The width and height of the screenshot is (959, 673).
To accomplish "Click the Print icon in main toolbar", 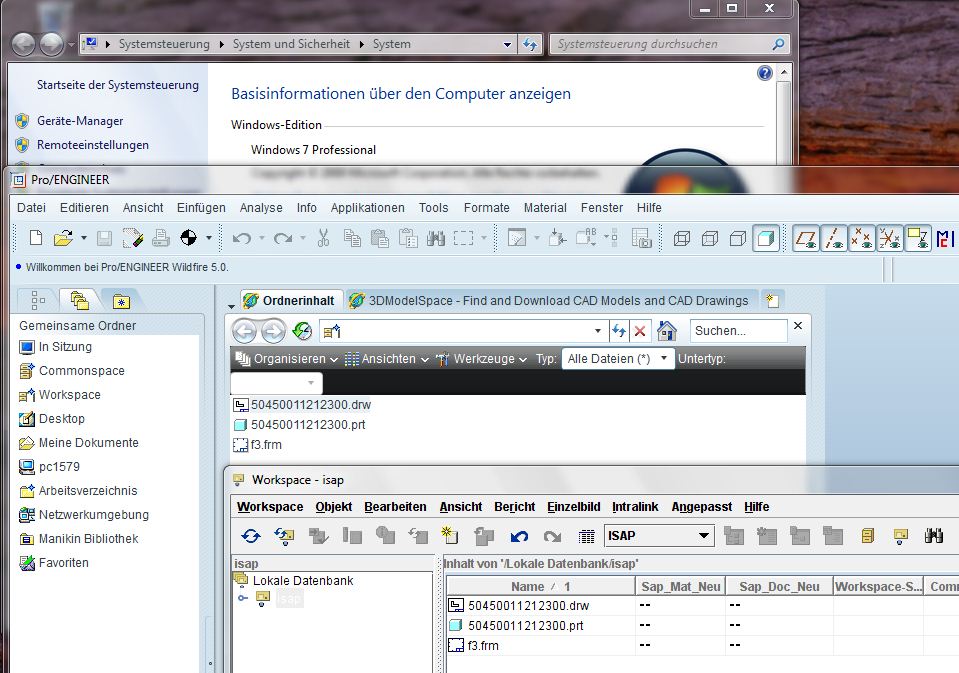I will [x=161, y=238].
